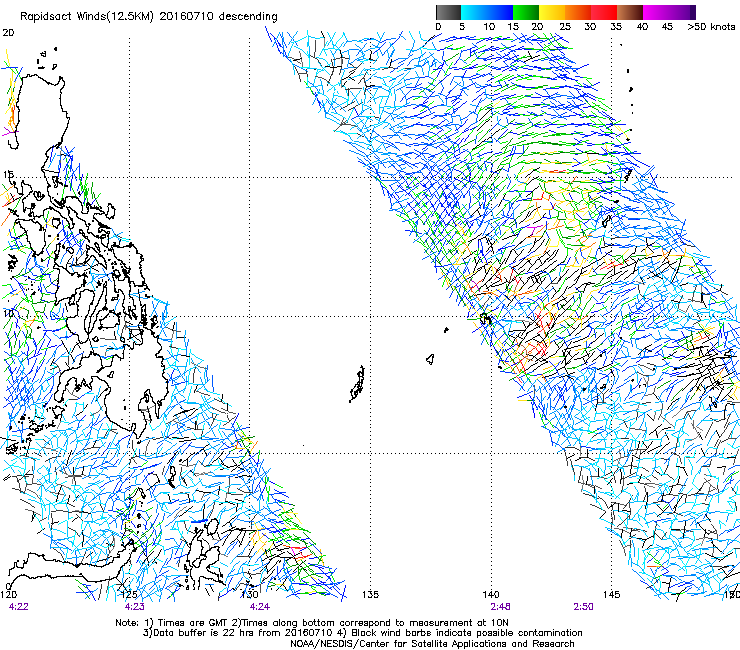The image size is (740, 650).
Task: Click the '2:48' pass time label
Action: (500, 607)
